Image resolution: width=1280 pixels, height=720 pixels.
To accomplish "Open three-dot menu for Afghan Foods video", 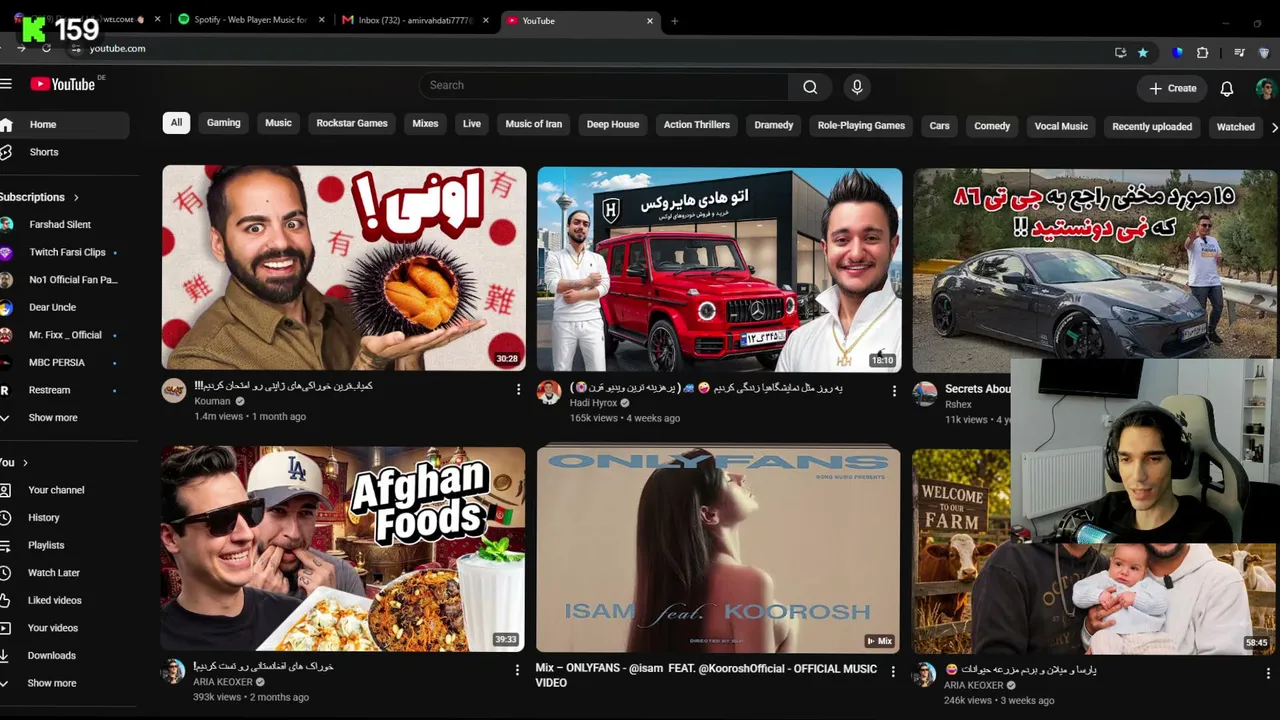I will coord(517,669).
